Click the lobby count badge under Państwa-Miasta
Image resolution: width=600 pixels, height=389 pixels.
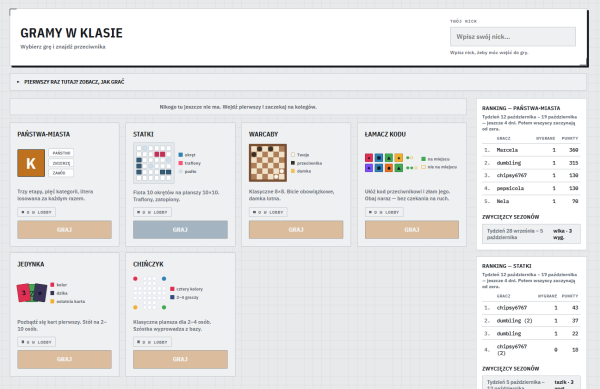(36, 212)
